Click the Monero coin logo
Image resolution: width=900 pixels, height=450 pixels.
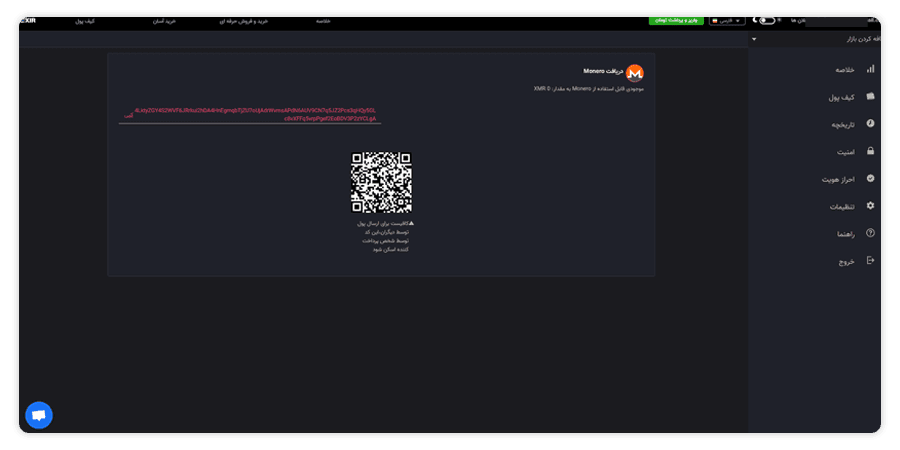(634, 73)
